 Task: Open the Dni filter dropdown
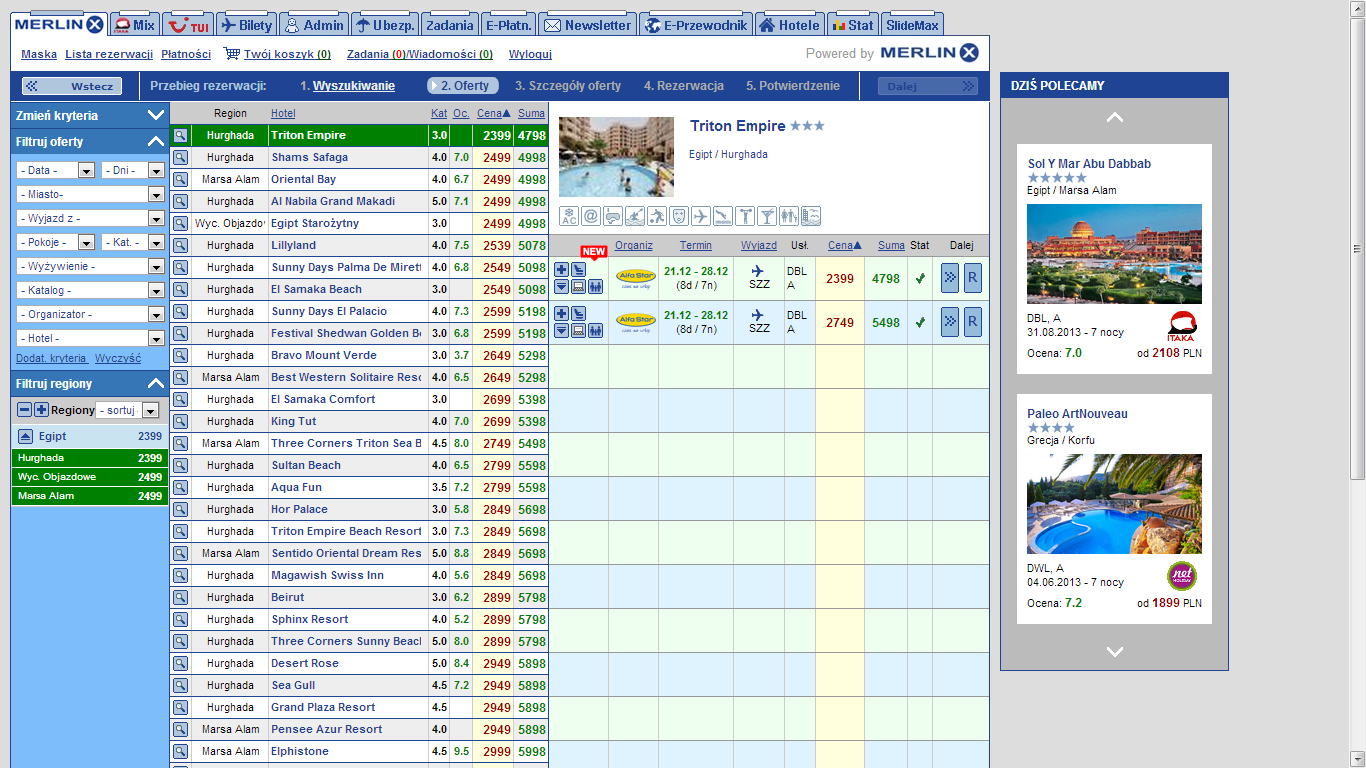pyautogui.click(x=133, y=170)
